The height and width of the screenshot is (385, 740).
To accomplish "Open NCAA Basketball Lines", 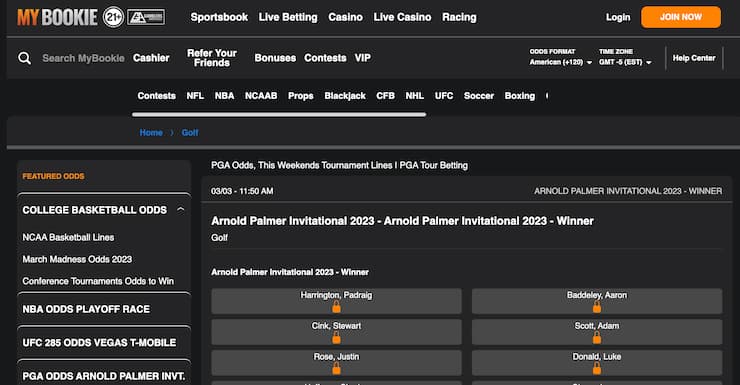I will point(68,237).
